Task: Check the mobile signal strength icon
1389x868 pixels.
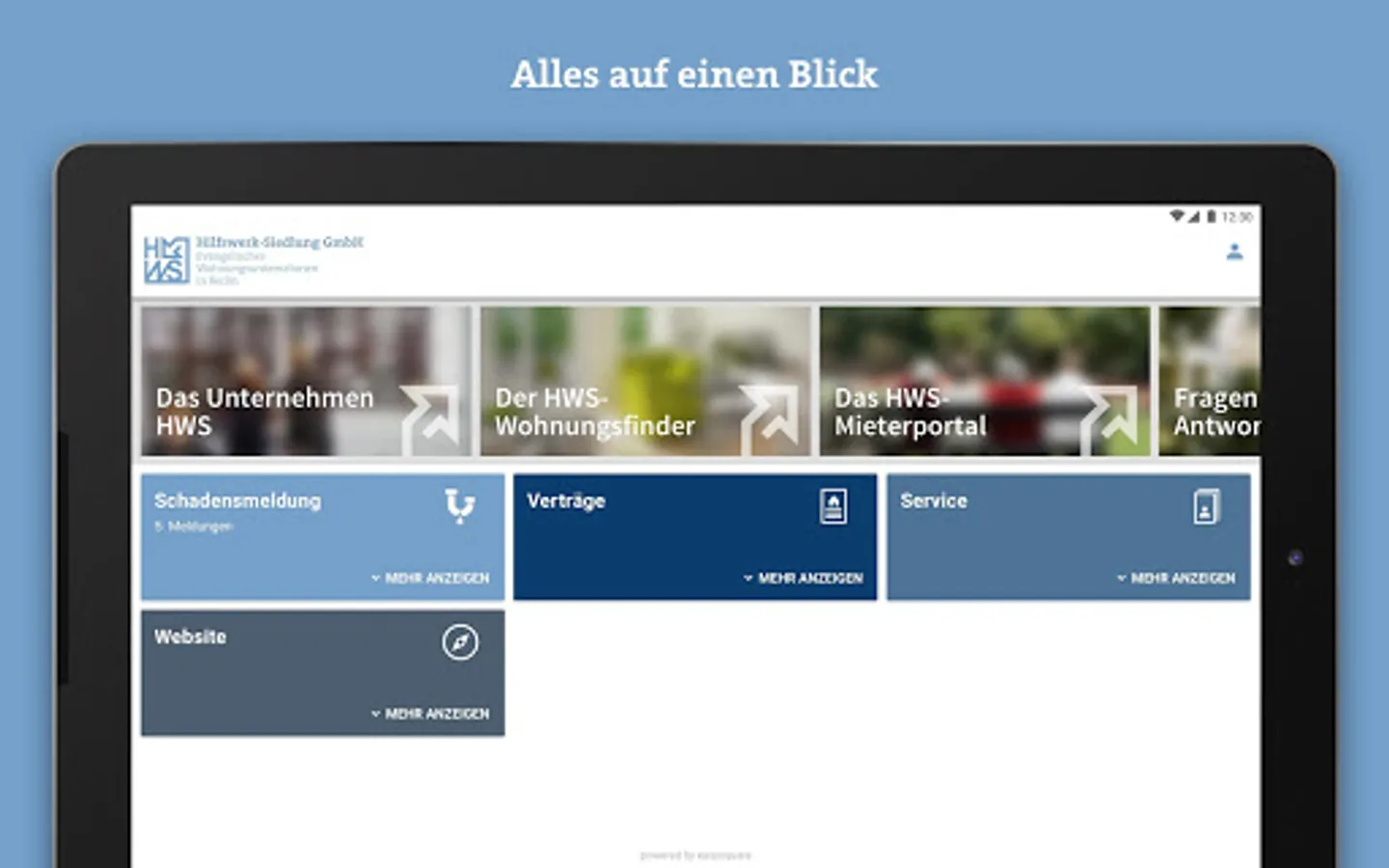Action: tap(1194, 216)
